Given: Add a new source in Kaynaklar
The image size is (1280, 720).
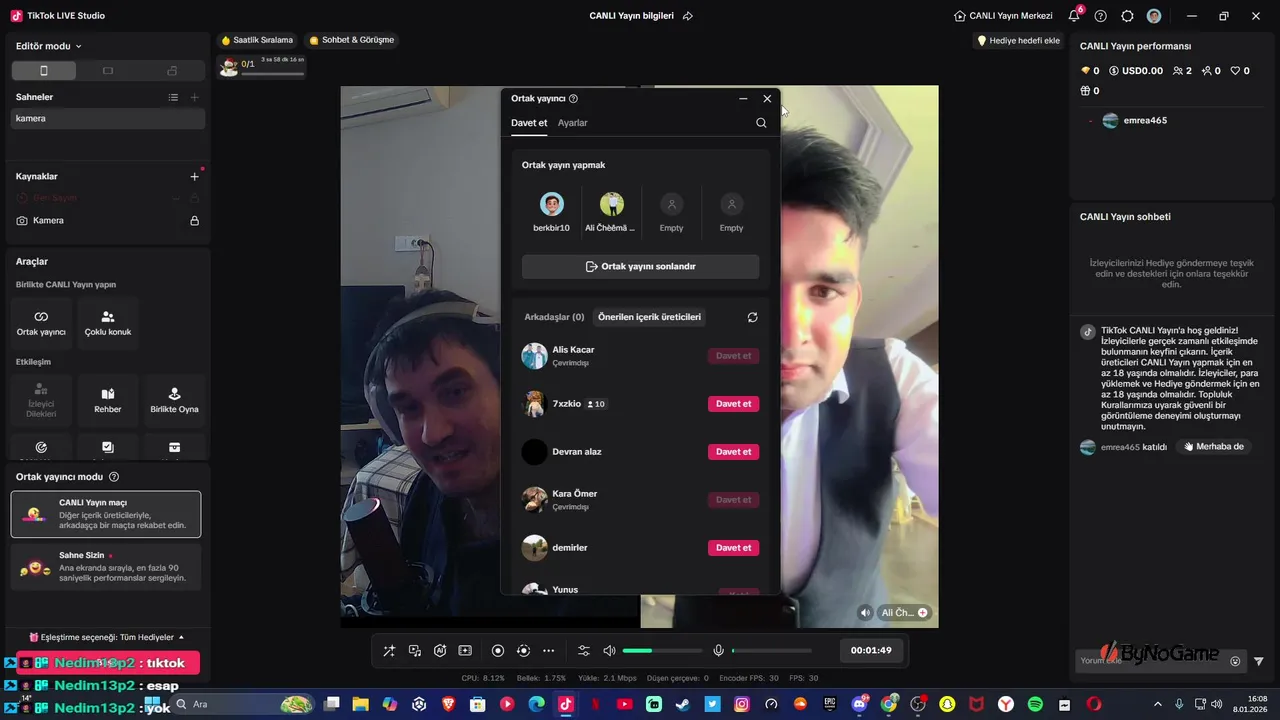Looking at the screenshot, I should coord(194,176).
